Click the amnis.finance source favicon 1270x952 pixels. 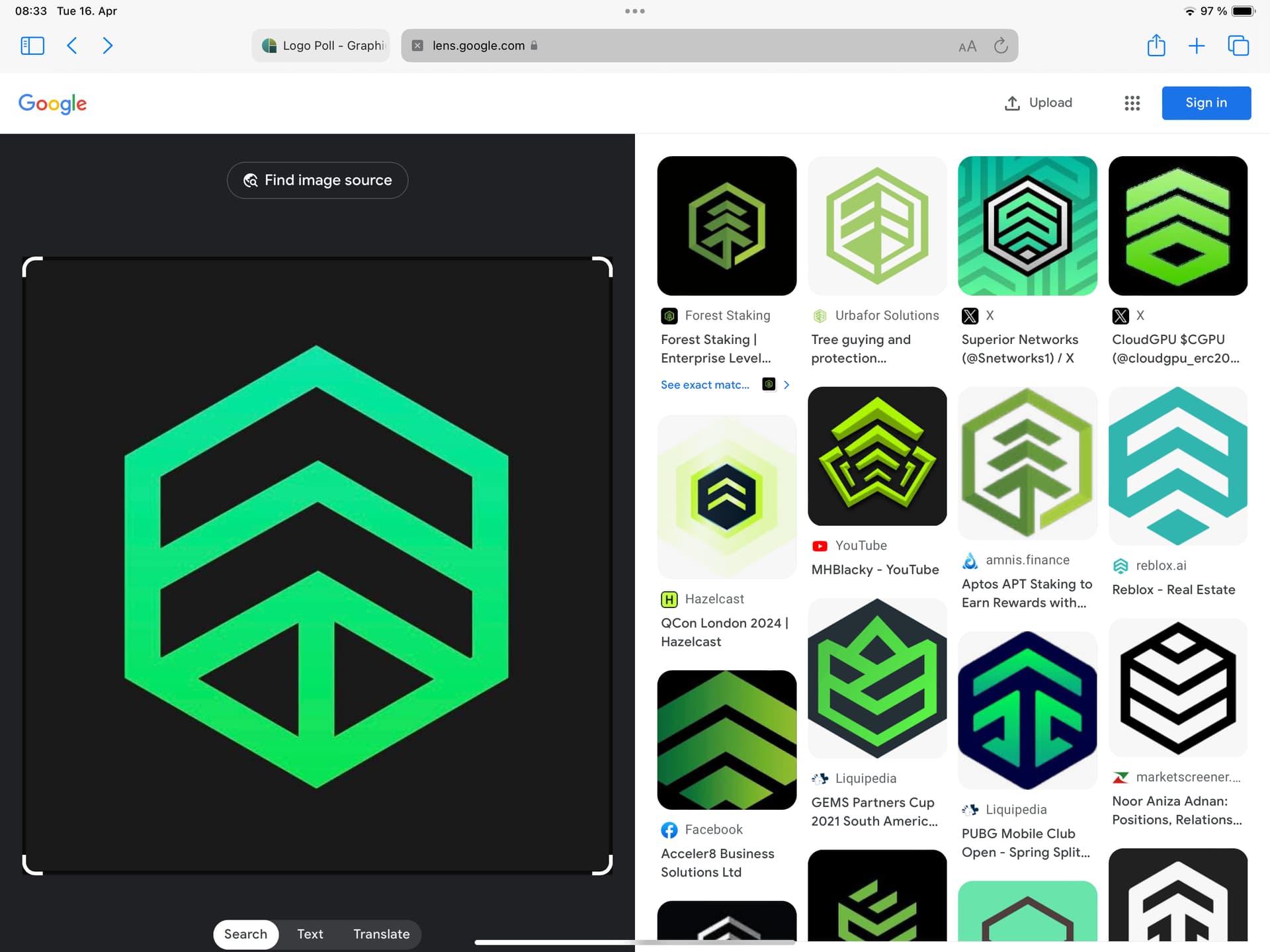point(970,560)
